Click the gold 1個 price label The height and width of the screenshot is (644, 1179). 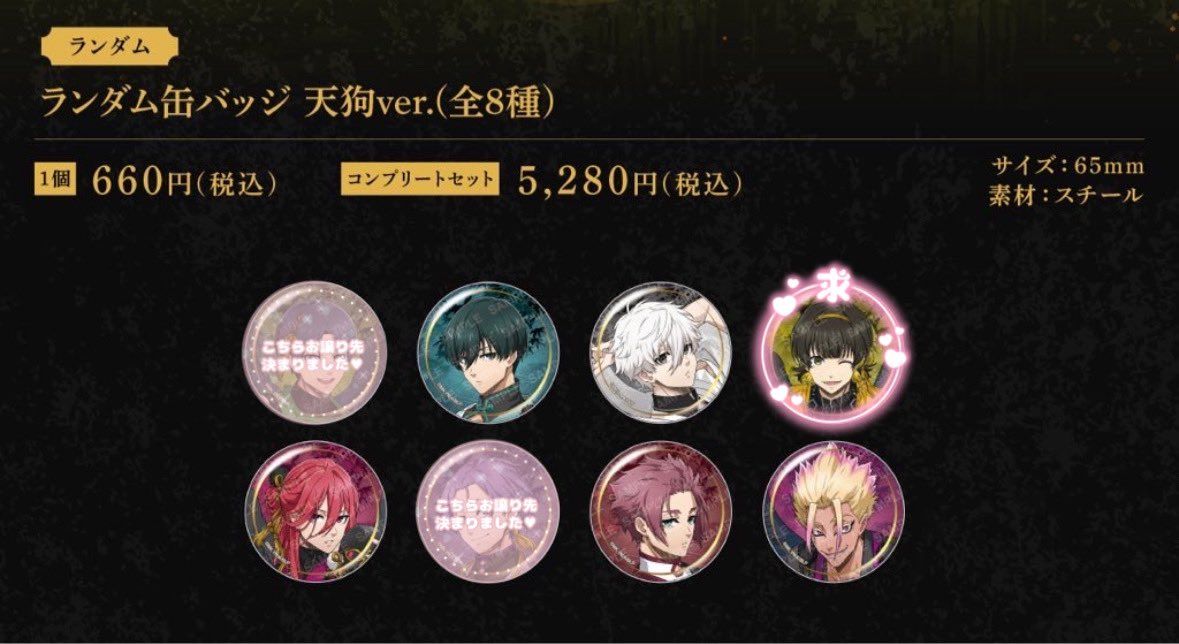tap(55, 181)
